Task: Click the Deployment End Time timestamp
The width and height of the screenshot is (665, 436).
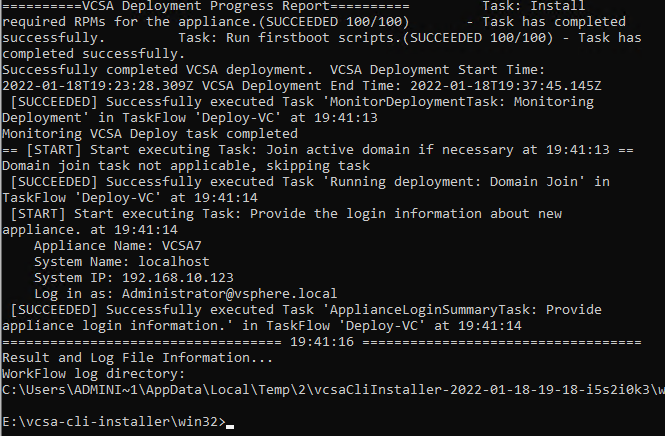Action: tap(506, 86)
